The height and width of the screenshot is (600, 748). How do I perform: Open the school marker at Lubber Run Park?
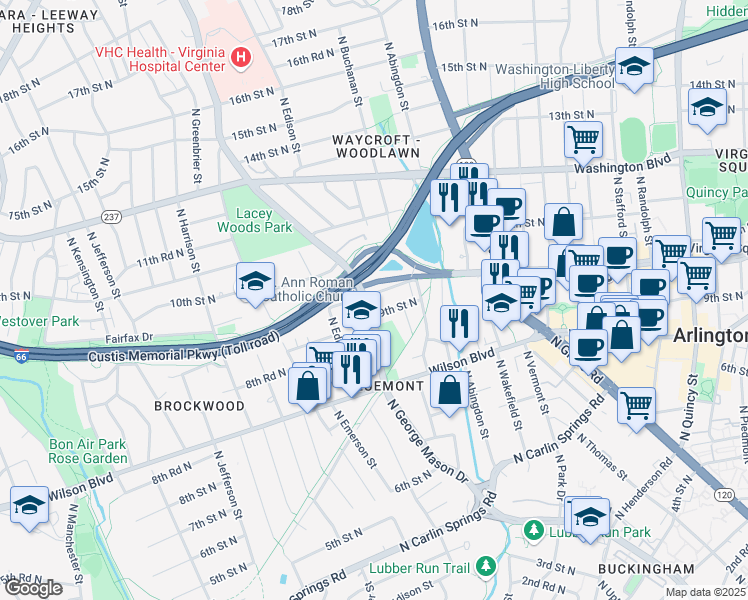tap(590, 520)
